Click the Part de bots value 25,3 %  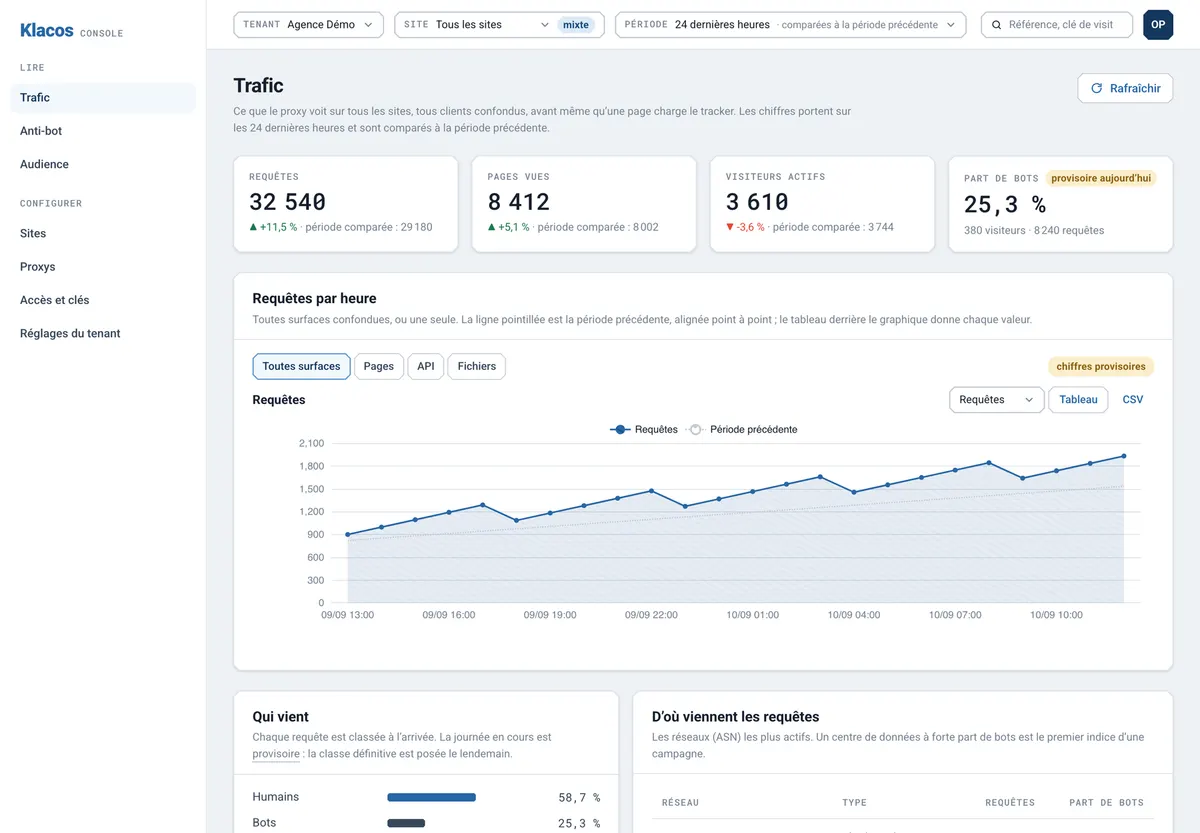1005,205
